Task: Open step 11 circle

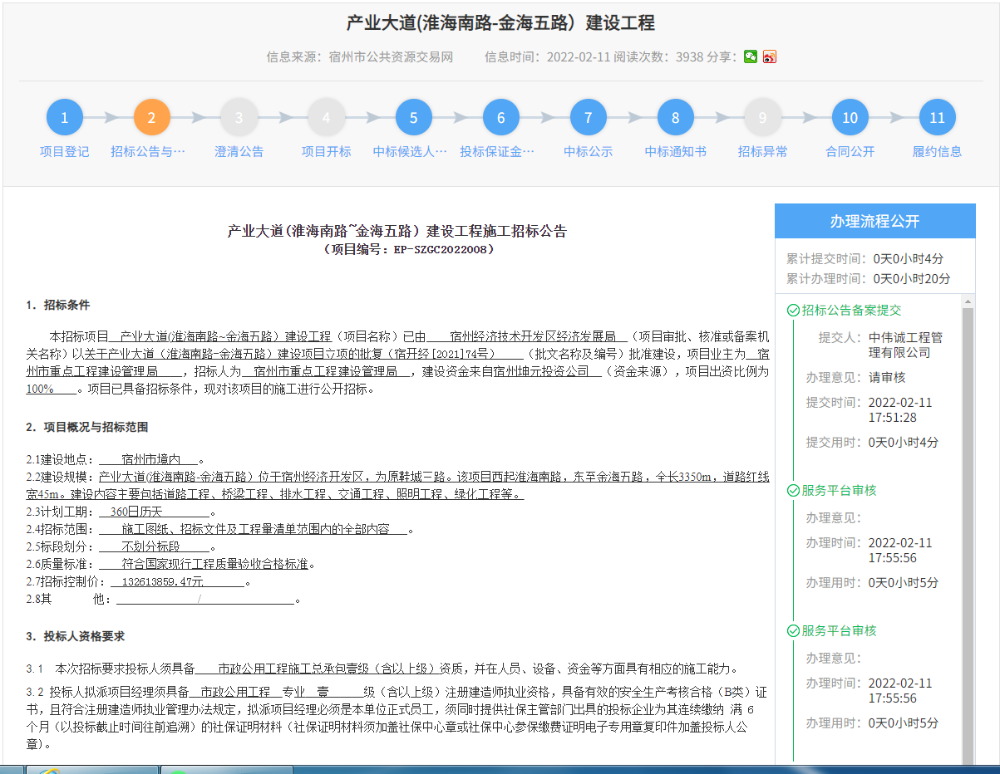Action: coord(937,117)
